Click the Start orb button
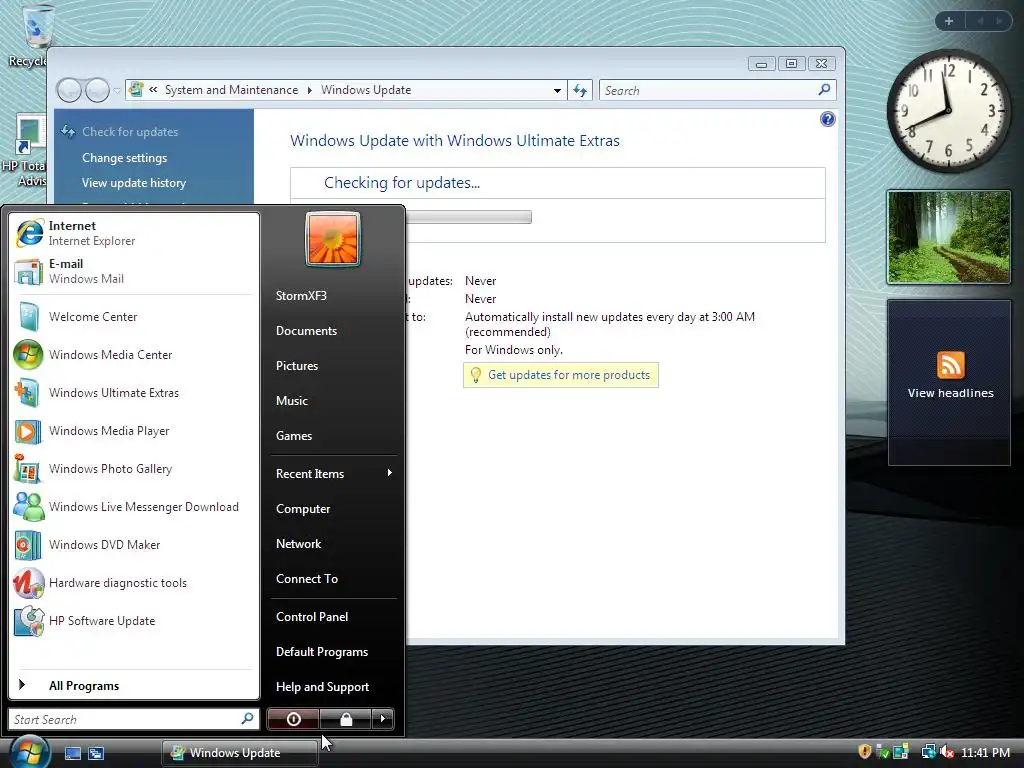 point(29,751)
